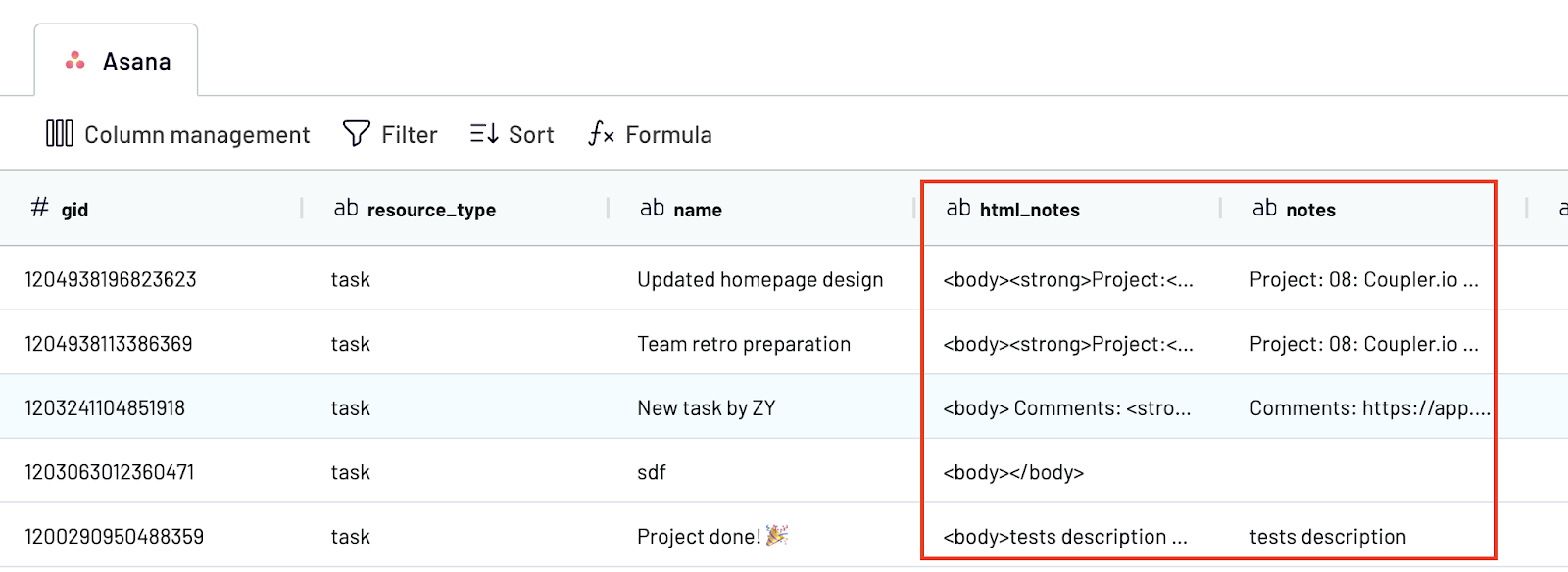The width and height of the screenshot is (1568, 572).
Task: Click the Team retro preparation cell
Action: [x=743, y=344]
